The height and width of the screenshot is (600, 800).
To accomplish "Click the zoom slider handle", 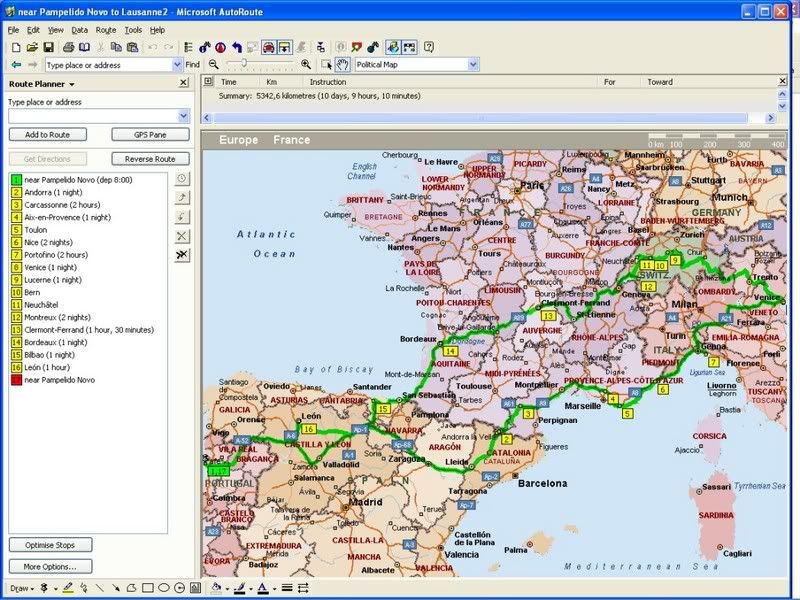I will click(244, 63).
